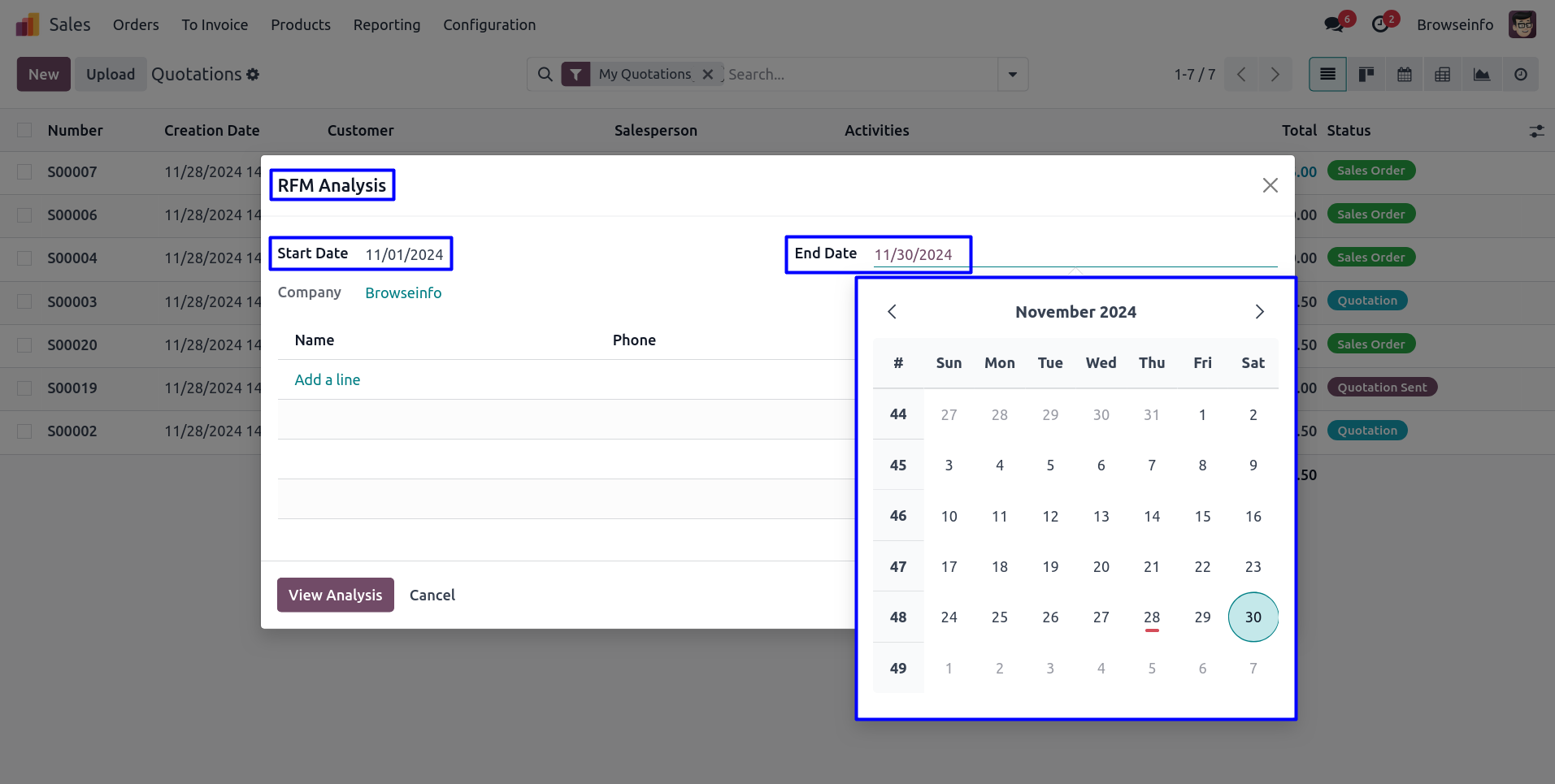Remove the My Quotations filter
This screenshot has height=784, width=1555.
click(x=708, y=75)
